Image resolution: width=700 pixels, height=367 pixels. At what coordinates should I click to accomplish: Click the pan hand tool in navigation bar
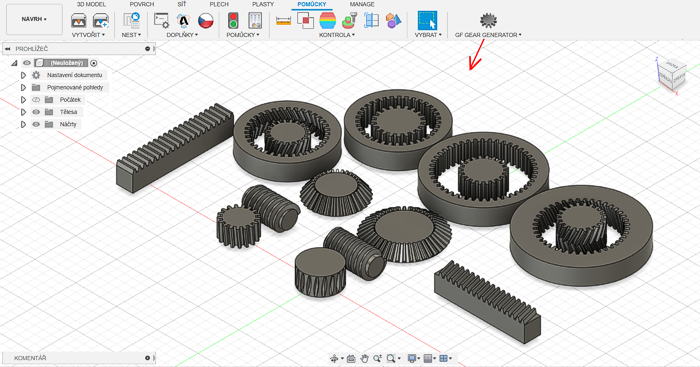pos(364,358)
